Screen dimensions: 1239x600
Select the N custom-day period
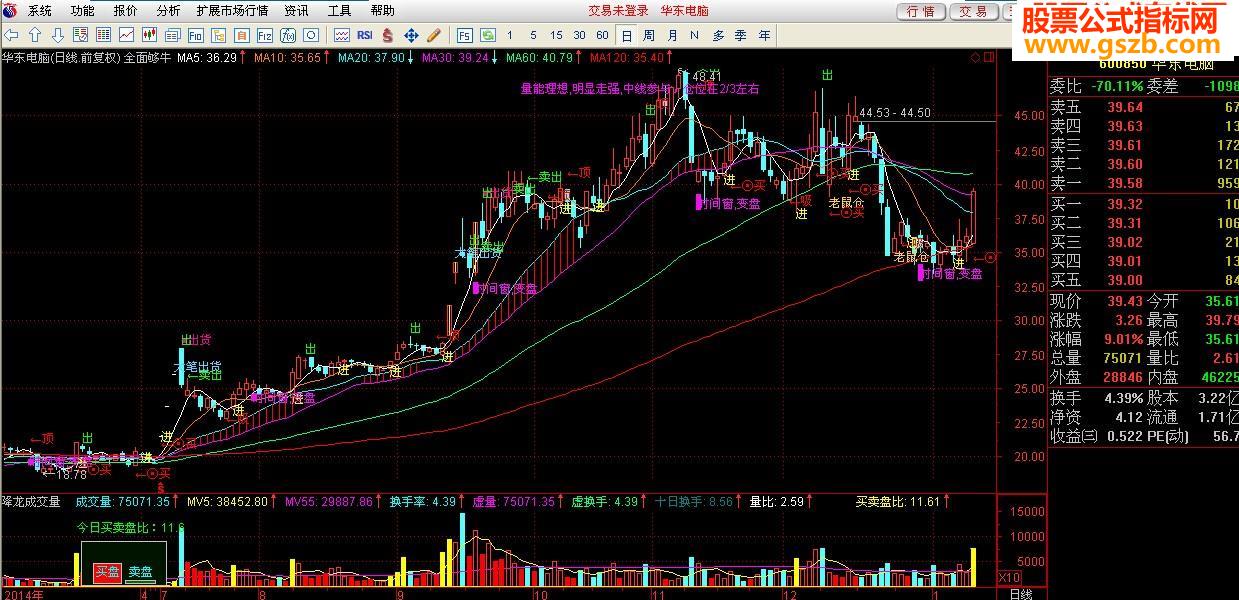click(695, 35)
